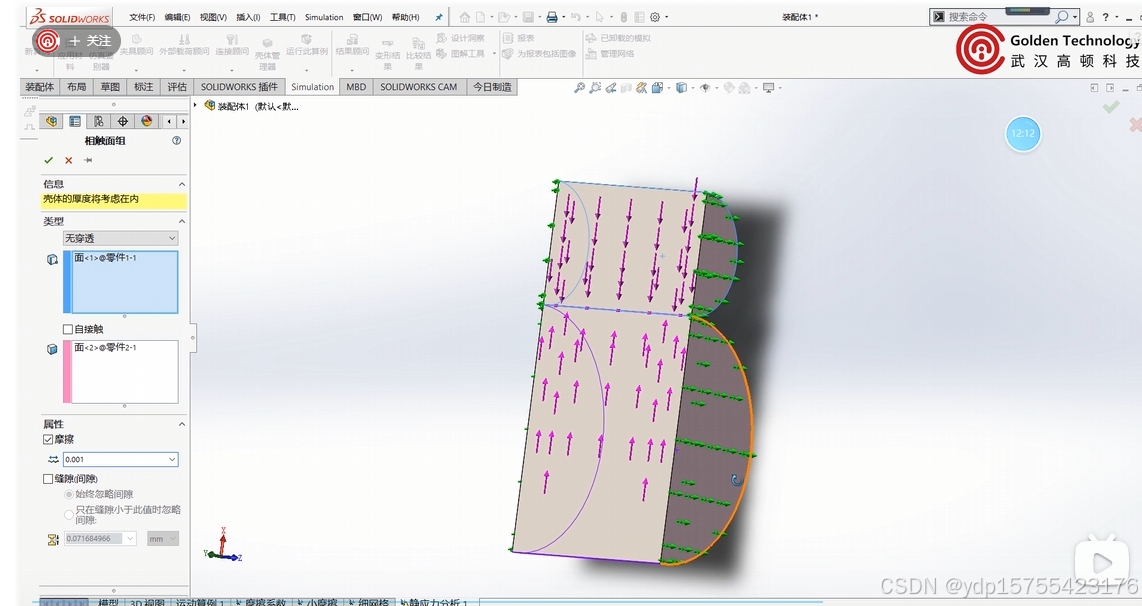Click the Previous View icon
Screen dimensions: 1142x606
coord(610,87)
